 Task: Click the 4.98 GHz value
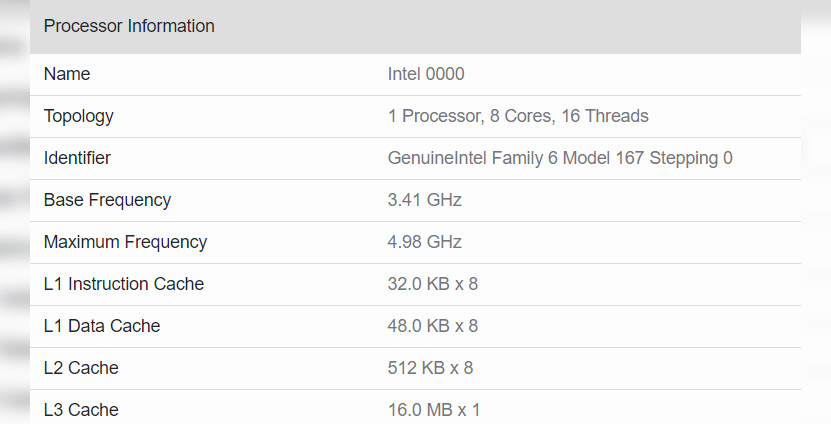(425, 242)
